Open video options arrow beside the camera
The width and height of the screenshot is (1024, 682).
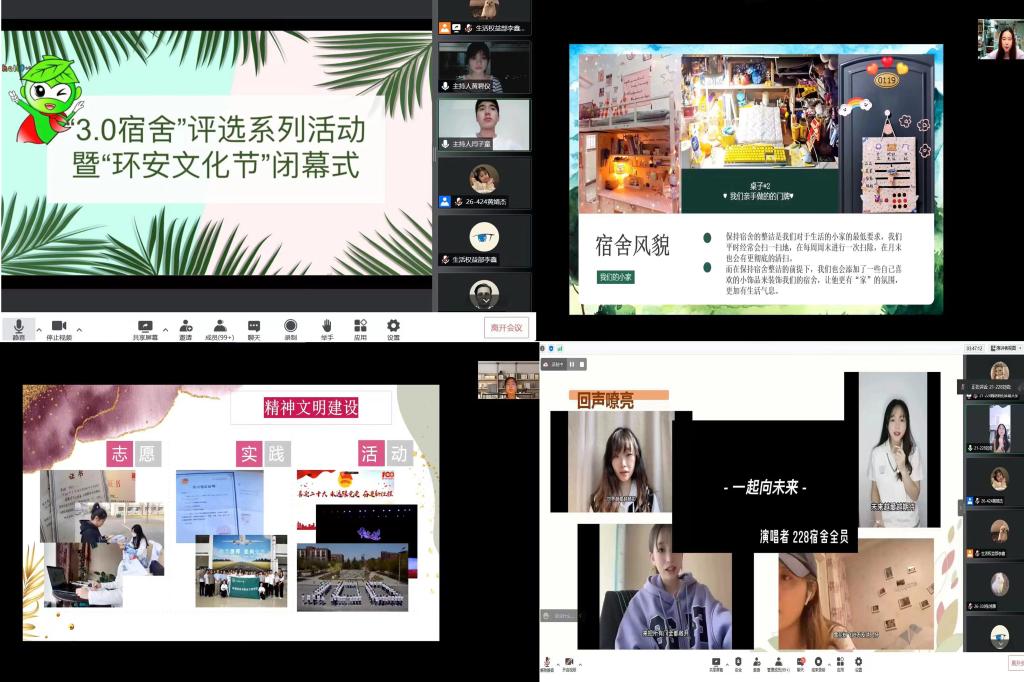(x=79, y=328)
